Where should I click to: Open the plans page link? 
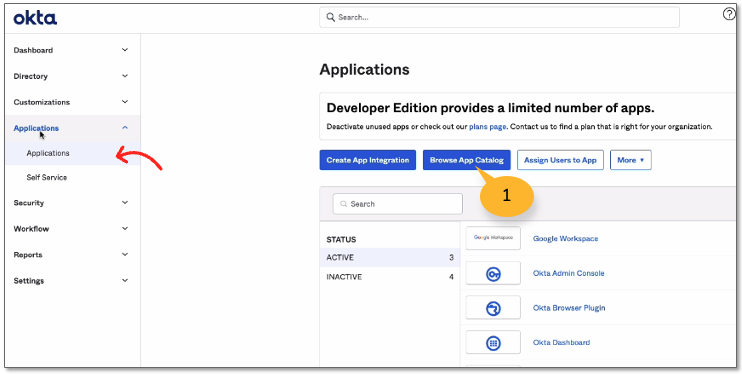[487, 127]
